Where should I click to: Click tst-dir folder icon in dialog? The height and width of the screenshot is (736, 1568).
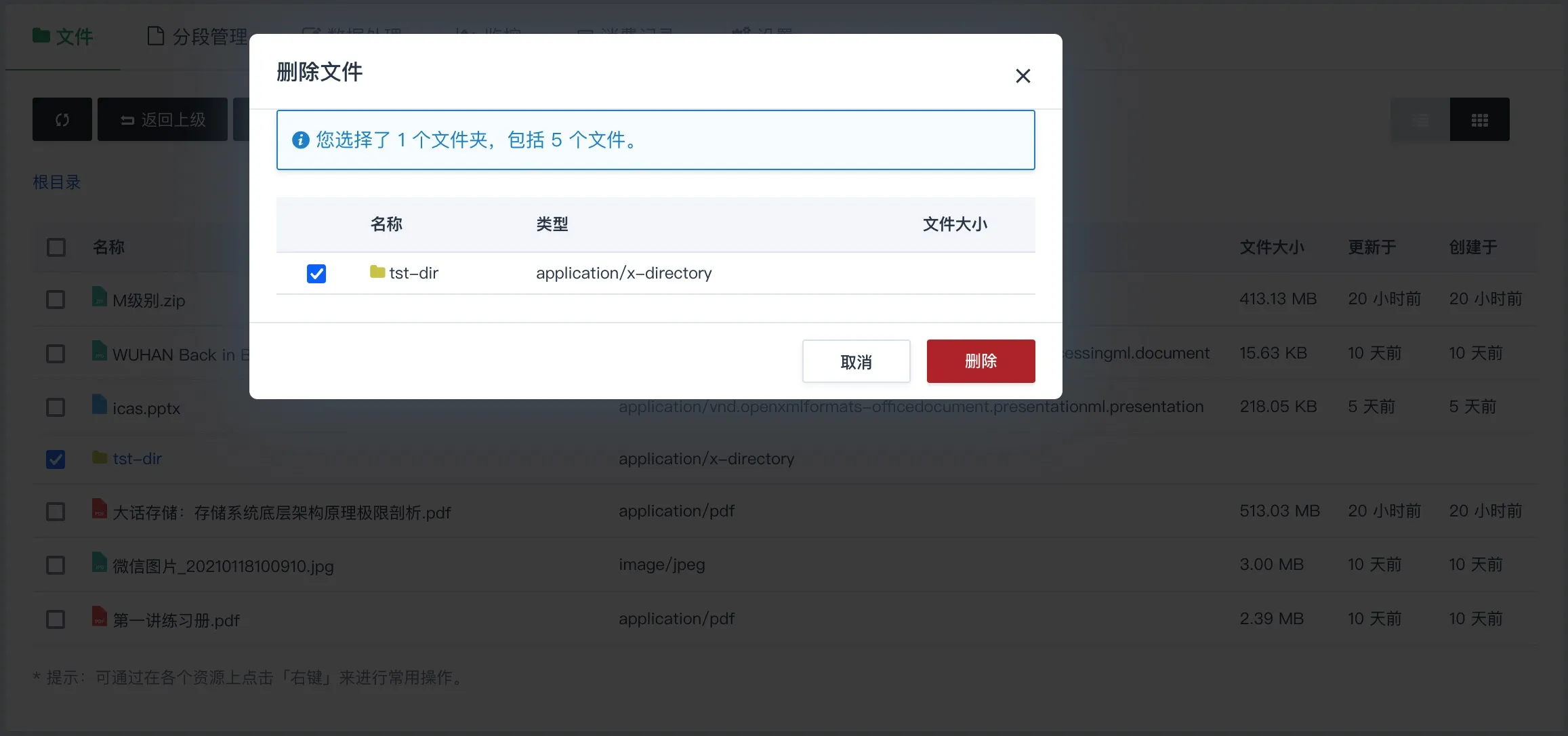(377, 272)
